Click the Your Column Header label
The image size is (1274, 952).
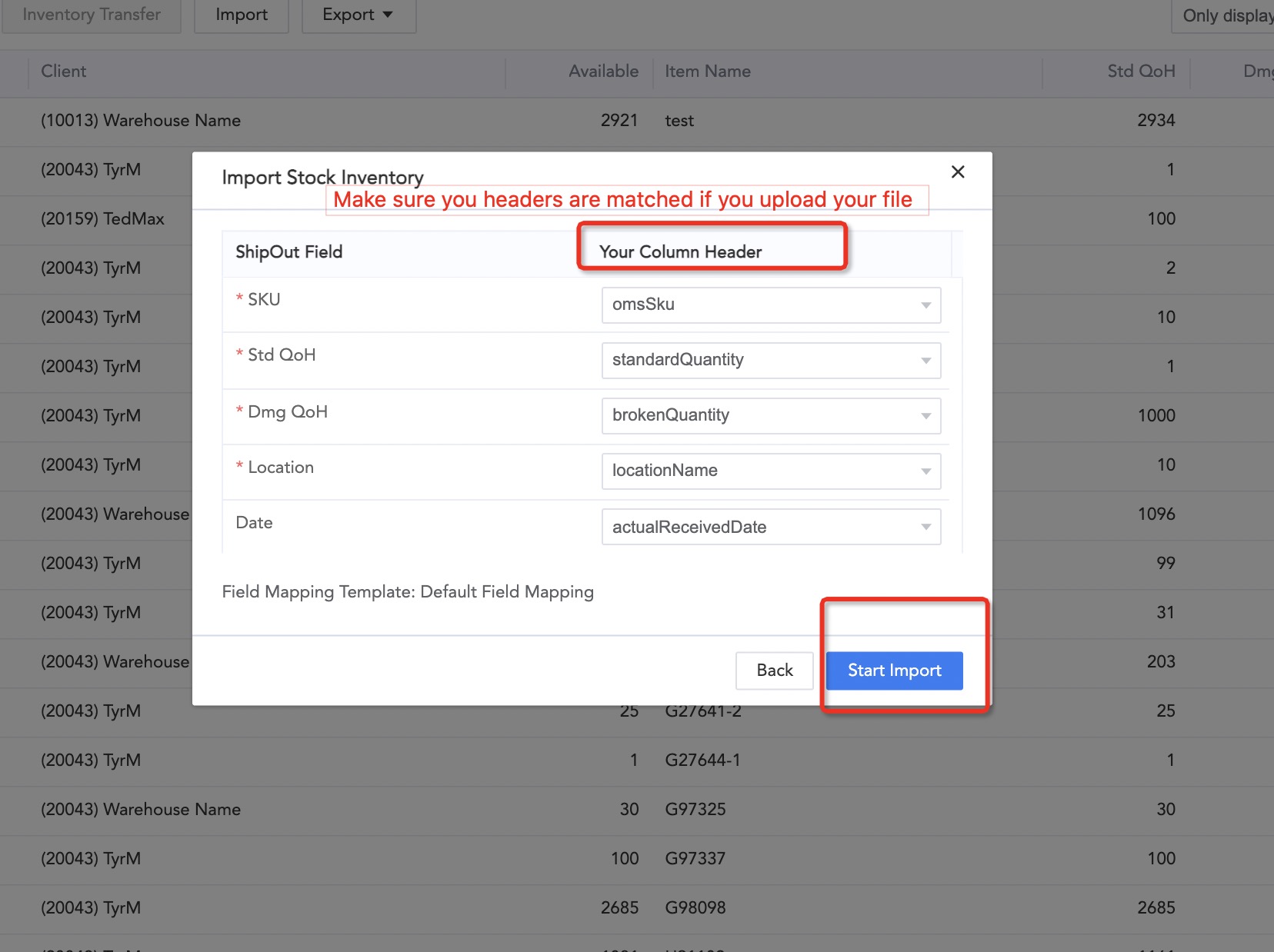pyautogui.click(x=680, y=252)
